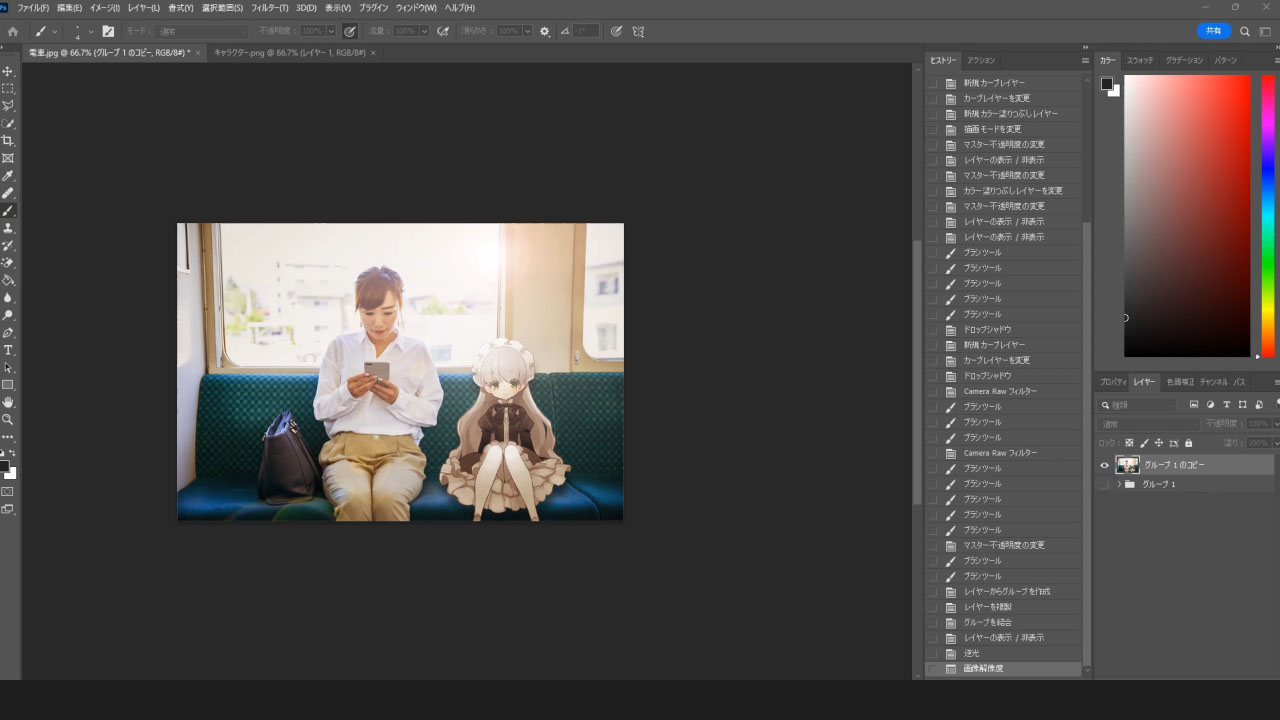Toggle Quick Mask mode icon
Image resolution: width=1280 pixels, height=720 pixels.
[x=8, y=491]
